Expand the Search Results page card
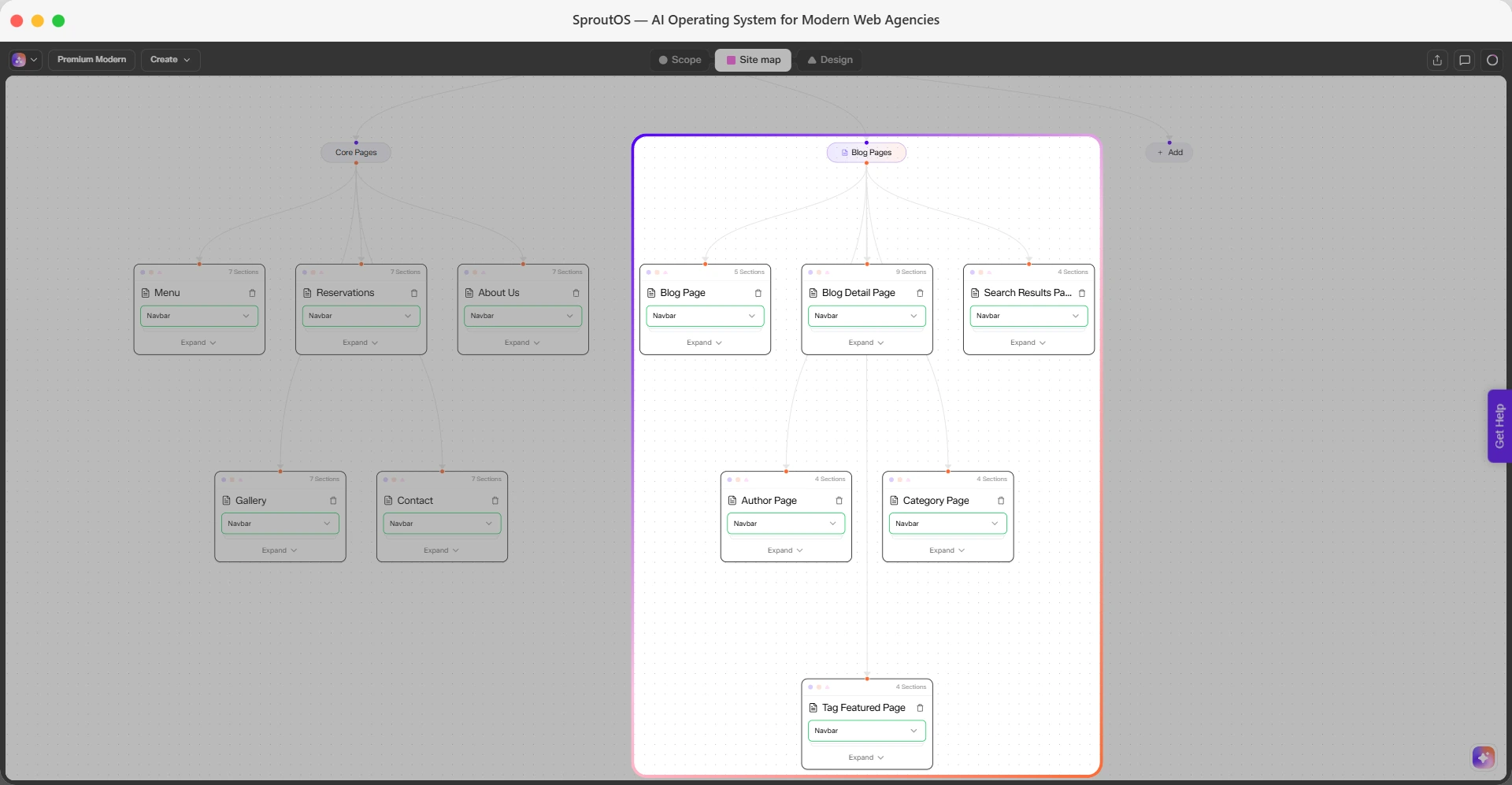The height and width of the screenshot is (785, 1512). pyautogui.click(x=1028, y=343)
